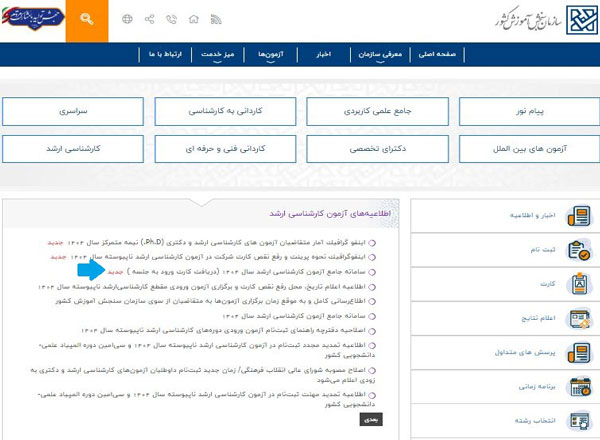Click the RSS feed icon
The width and height of the screenshot is (600, 440).
tap(216, 19)
